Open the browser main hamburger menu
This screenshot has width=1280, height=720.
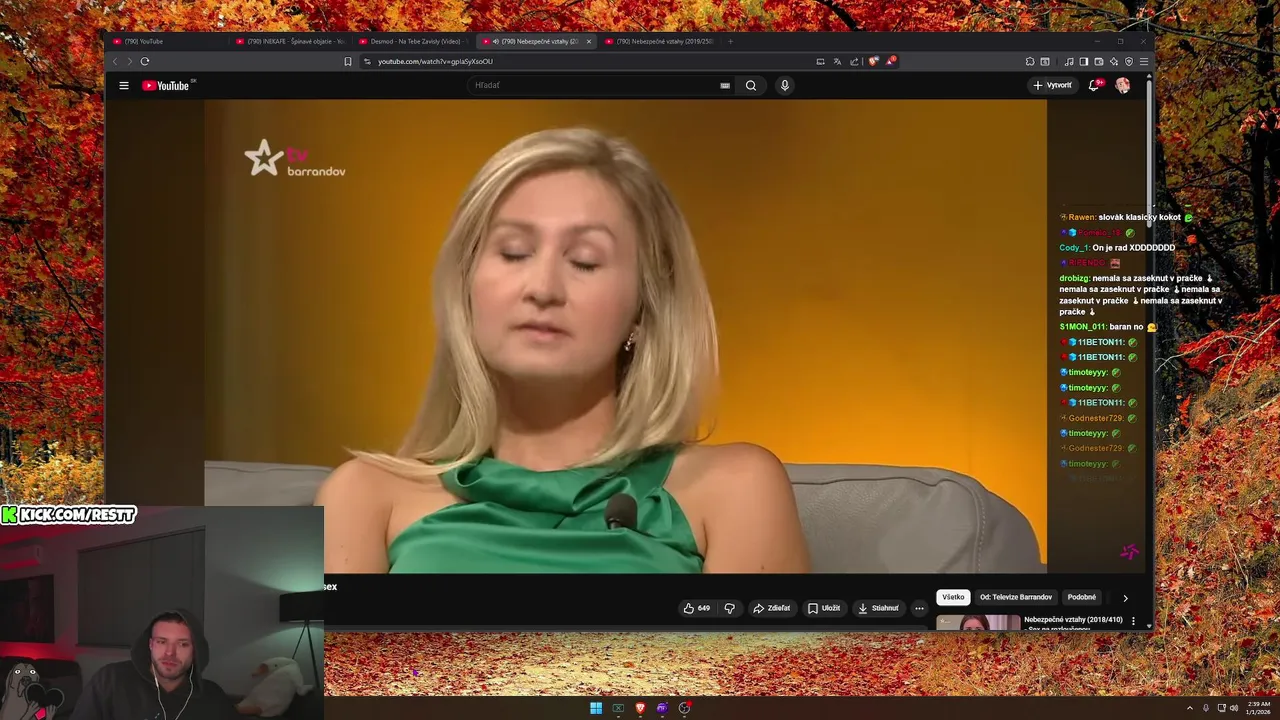pos(1144,61)
